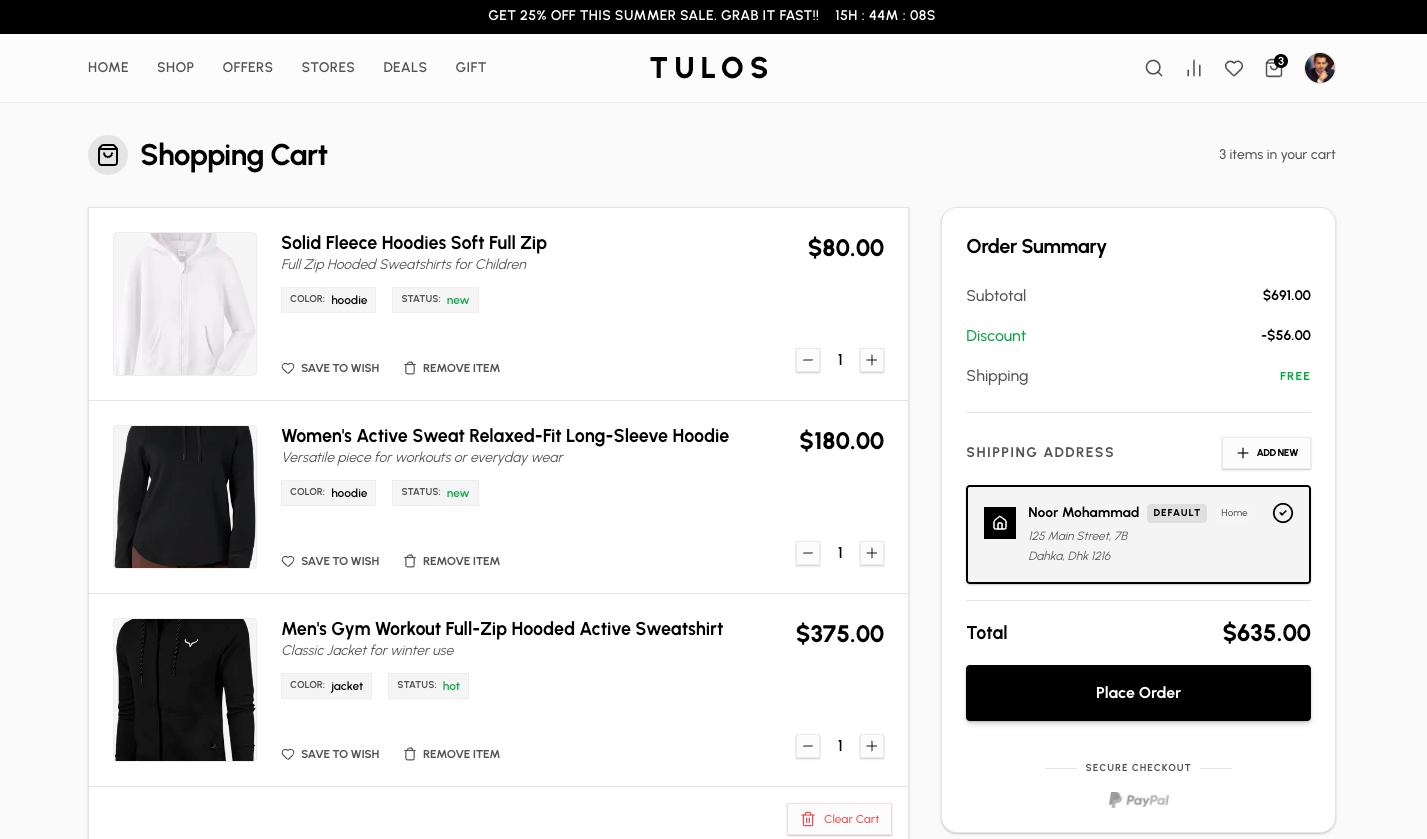The height and width of the screenshot is (839, 1427).
Task: Click the home icon on Noor Mohammad's address card
Action: [999, 522]
